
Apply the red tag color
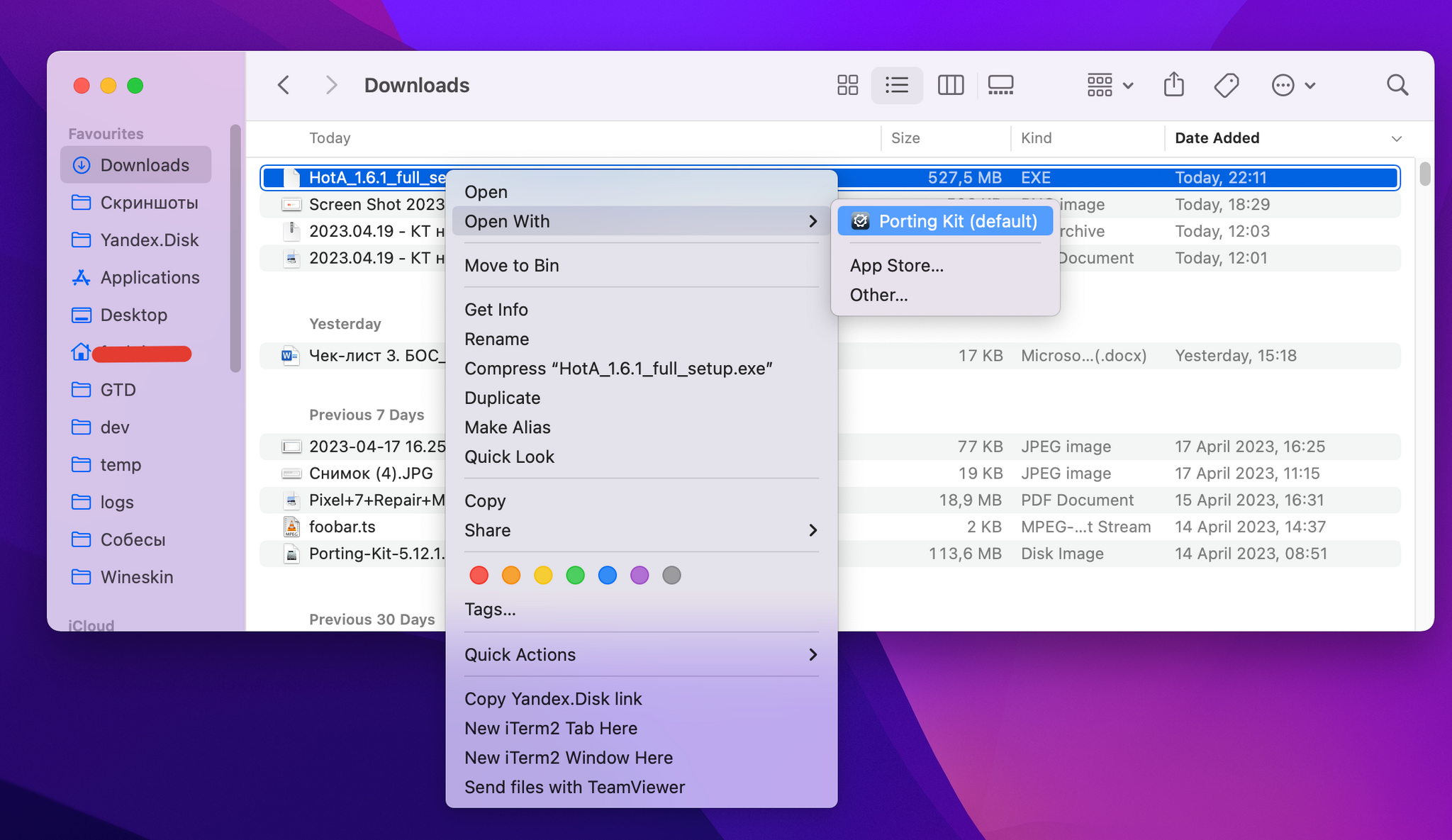click(x=479, y=575)
